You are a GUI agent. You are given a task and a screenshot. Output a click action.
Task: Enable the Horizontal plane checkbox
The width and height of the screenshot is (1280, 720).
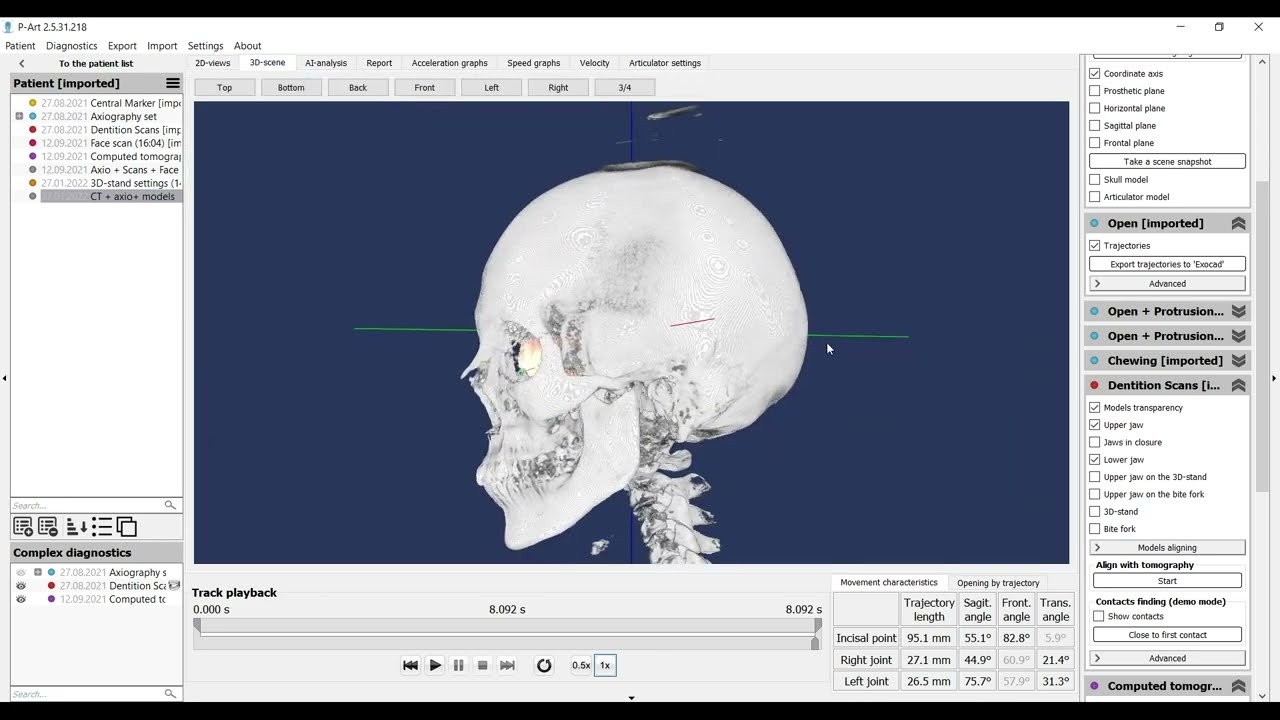coord(1095,108)
